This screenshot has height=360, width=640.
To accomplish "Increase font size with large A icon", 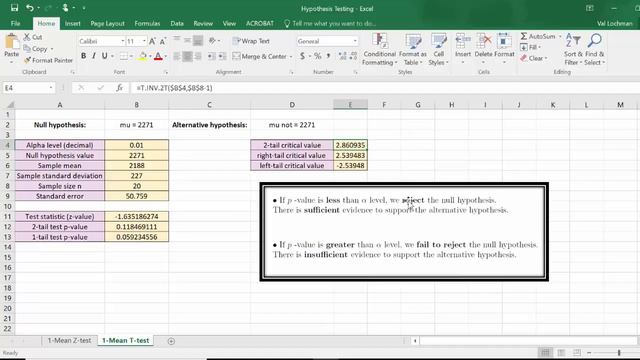I will [152, 41].
